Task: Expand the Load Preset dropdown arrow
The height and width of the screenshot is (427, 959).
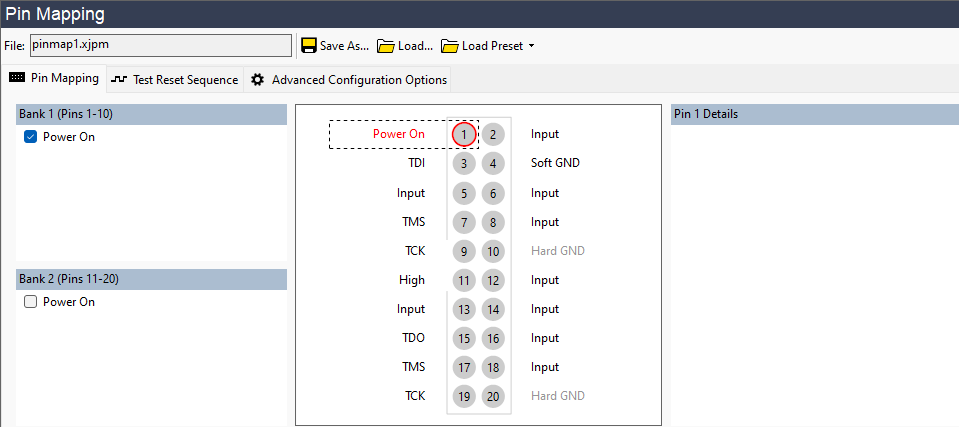Action: (532, 46)
